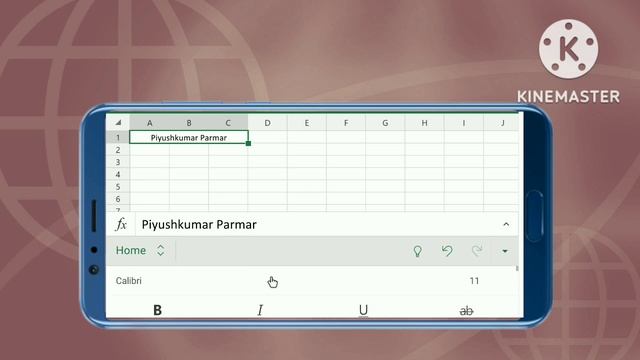The height and width of the screenshot is (360, 640).
Task: Select row 3 header
Action: coord(118,162)
